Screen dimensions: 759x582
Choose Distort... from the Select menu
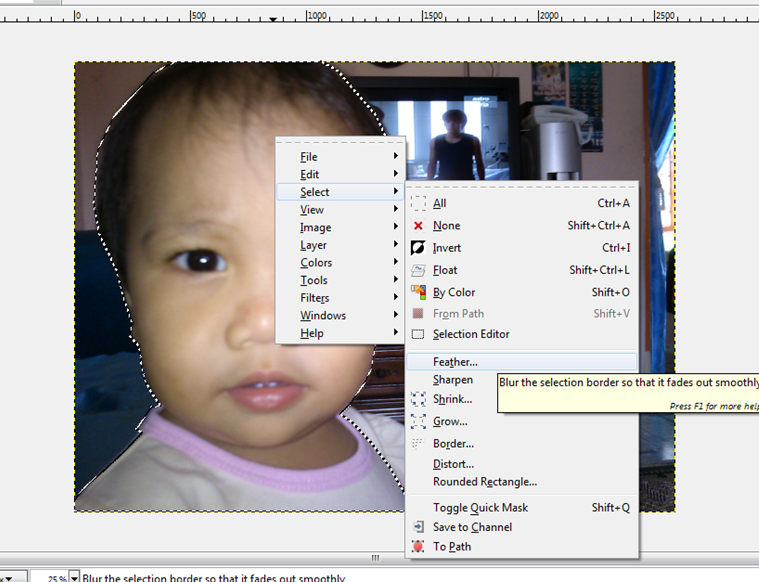[x=522, y=464]
